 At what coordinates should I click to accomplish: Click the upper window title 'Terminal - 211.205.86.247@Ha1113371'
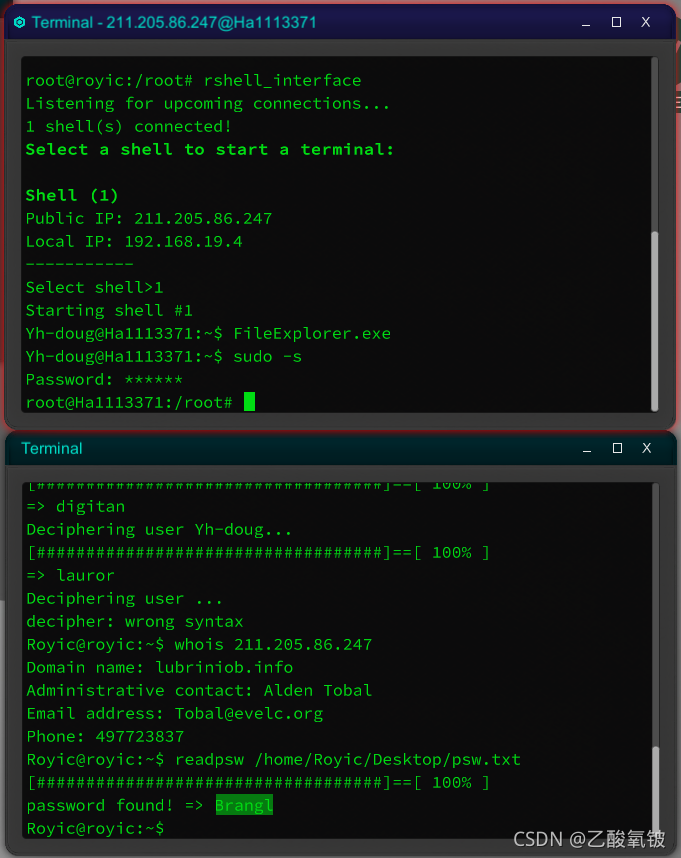[x=174, y=22]
